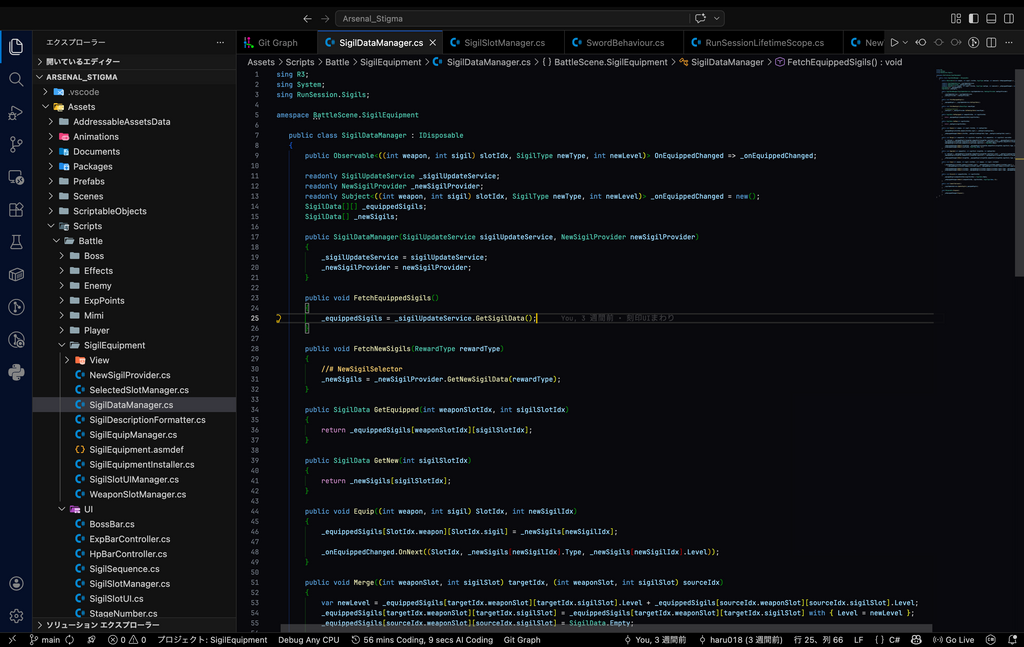1024x647 pixels.
Task: Open the Python icon in activity bar
Action: (x=16, y=372)
